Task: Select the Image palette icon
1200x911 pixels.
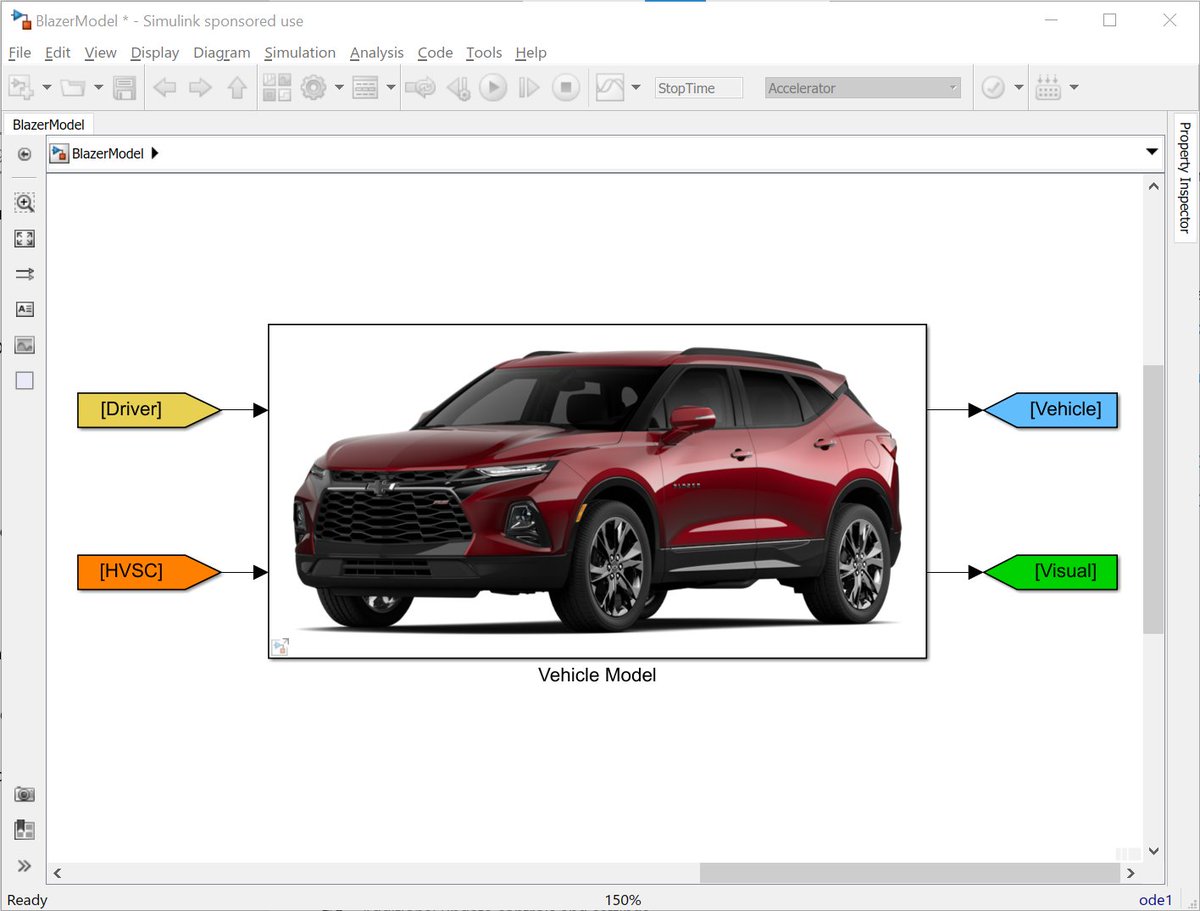Action: pos(25,345)
